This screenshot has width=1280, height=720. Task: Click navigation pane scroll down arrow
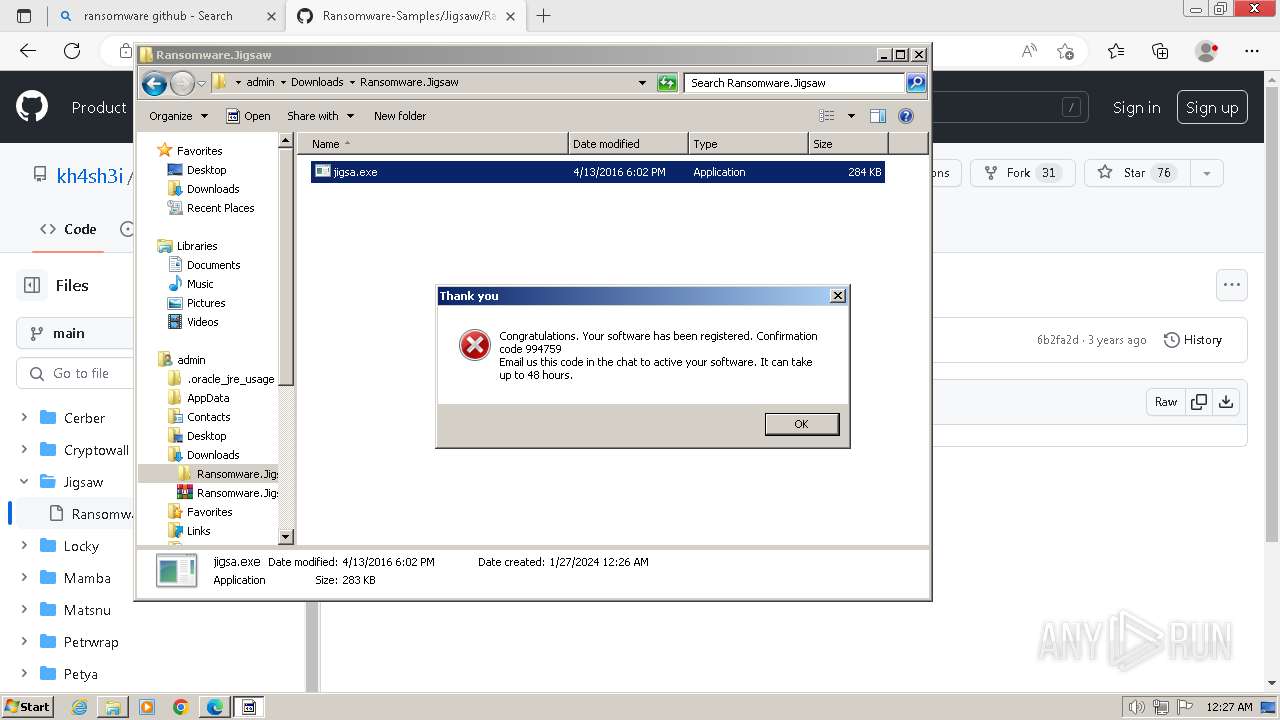286,537
